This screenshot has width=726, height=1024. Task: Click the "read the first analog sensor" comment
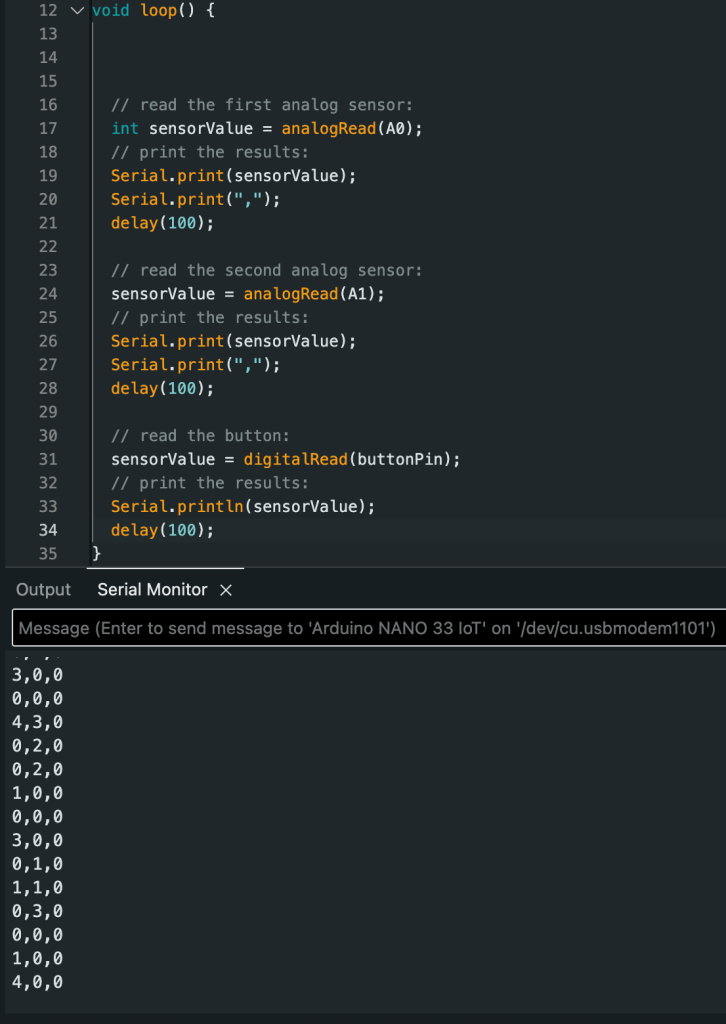tap(262, 105)
